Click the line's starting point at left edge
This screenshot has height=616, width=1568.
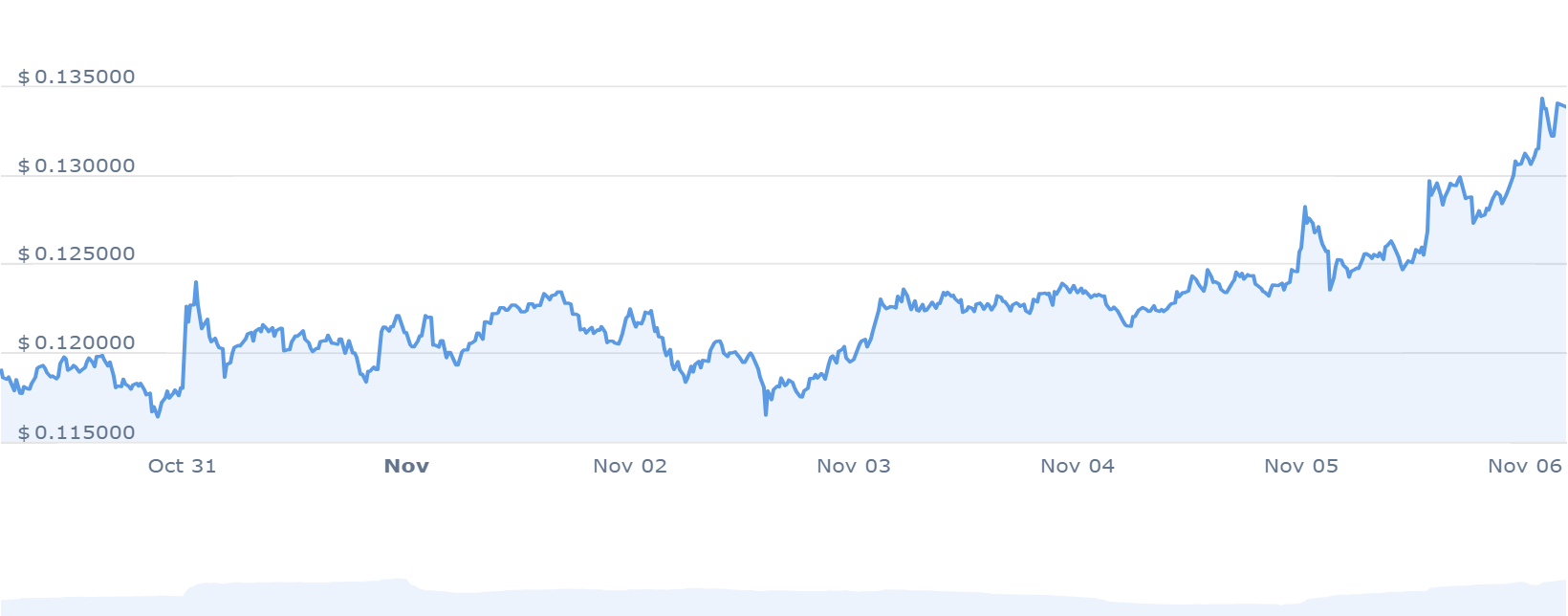(x=2, y=371)
